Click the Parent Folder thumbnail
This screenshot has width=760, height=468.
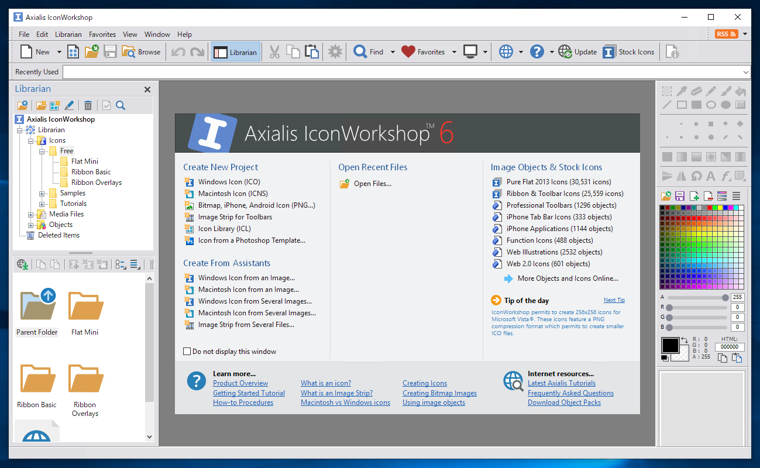37,311
